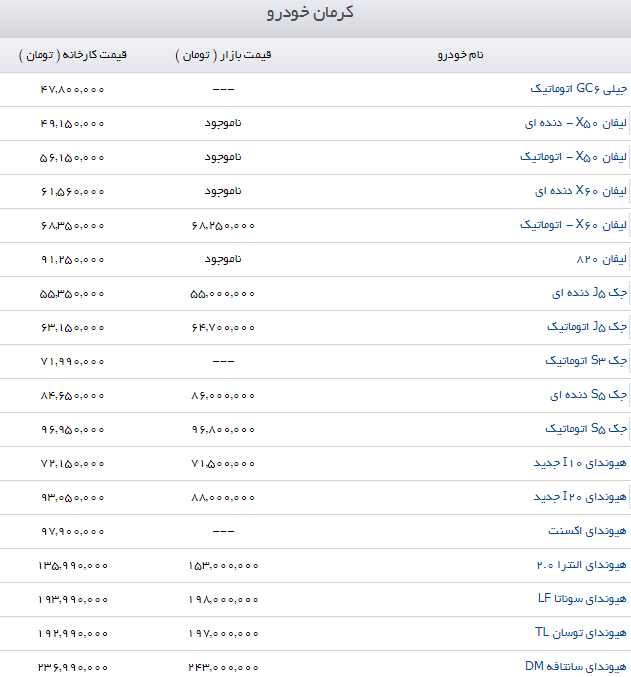Open the جک S3 اتوماتیک link
This screenshot has height=677, width=631.
[x=586, y=361]
